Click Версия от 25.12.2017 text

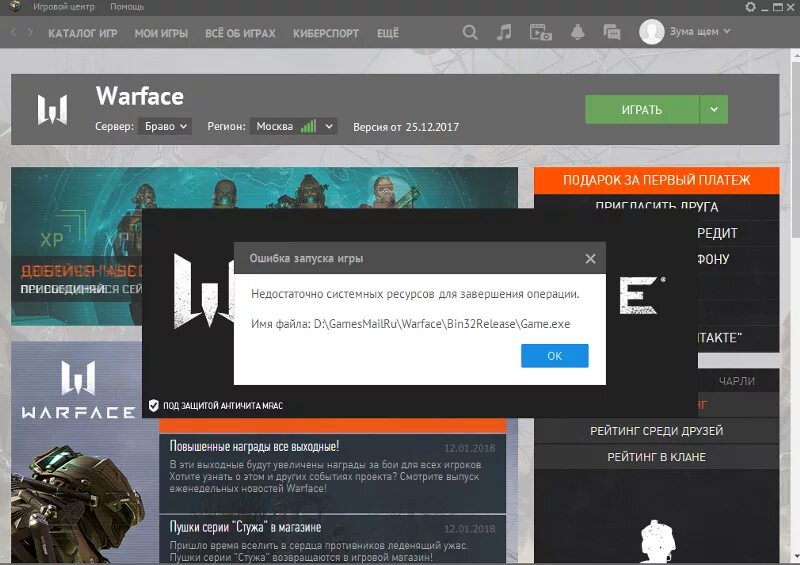(x=406, y=127)
